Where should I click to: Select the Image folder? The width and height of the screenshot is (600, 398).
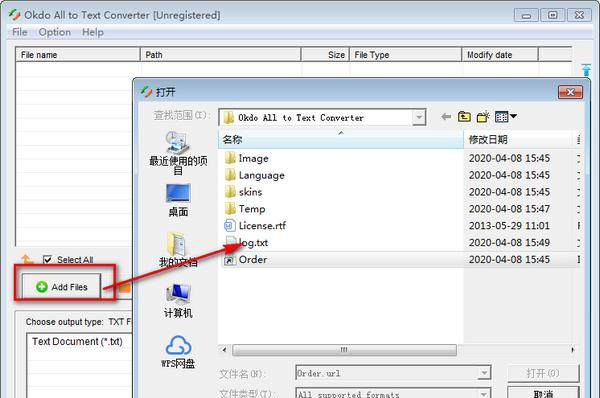[253, 158]
